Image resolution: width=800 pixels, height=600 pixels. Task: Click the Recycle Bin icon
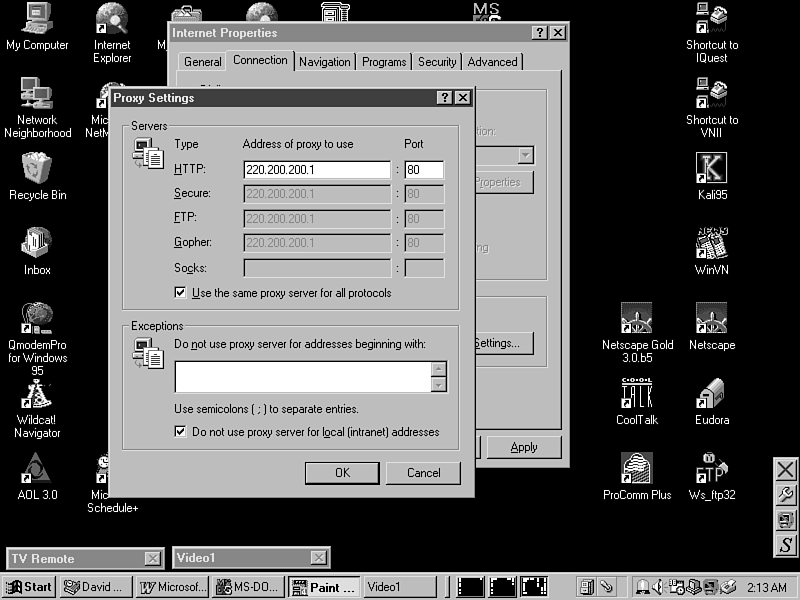37,176
